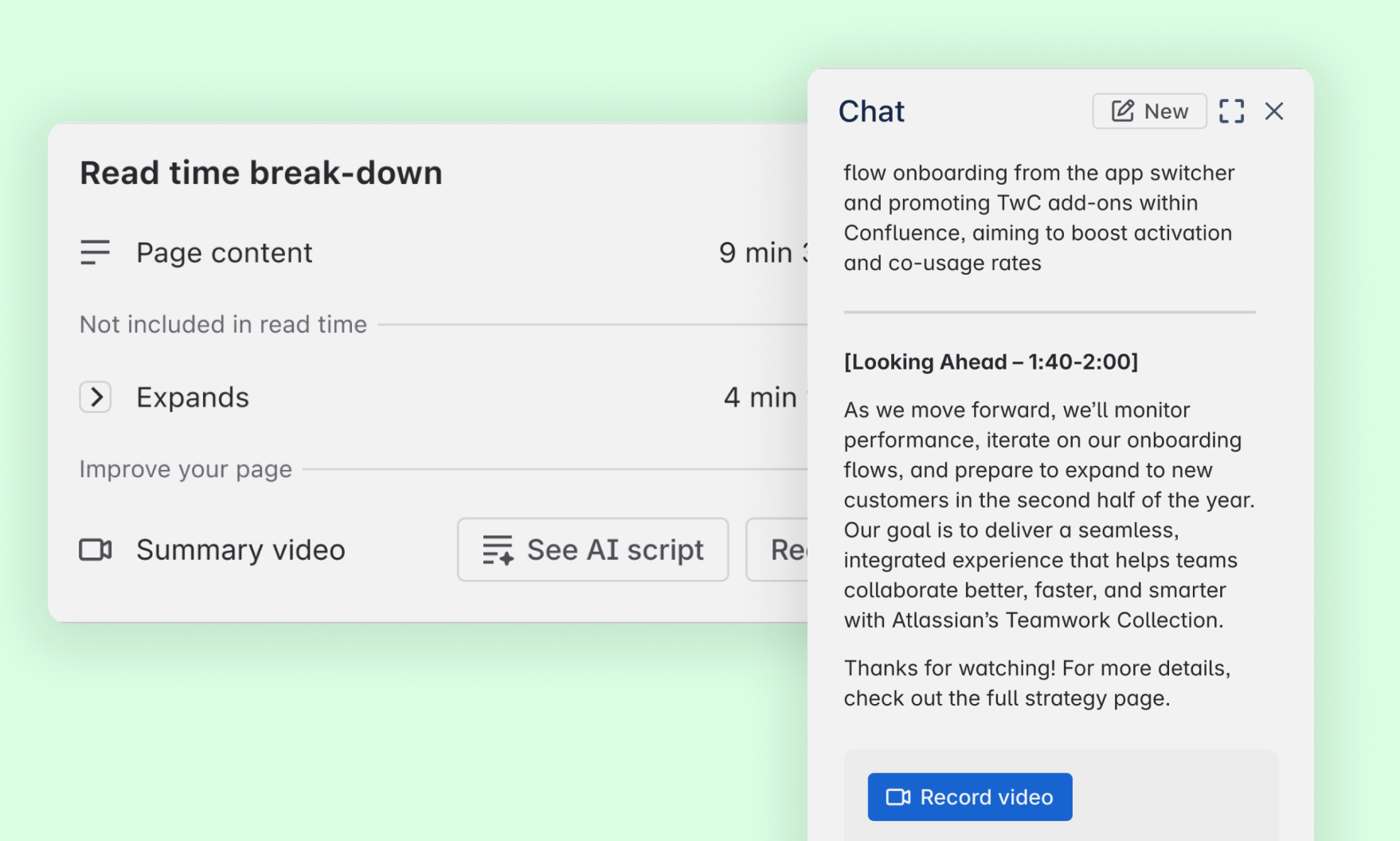
Task: Open See AI script
Action: [592, 550]
